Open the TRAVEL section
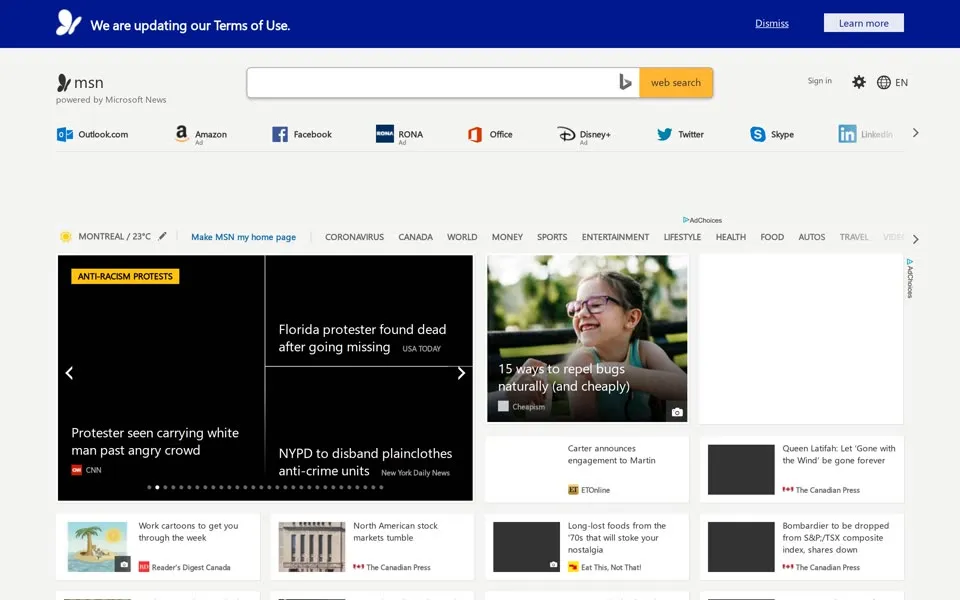 click(x=853, y=237)
